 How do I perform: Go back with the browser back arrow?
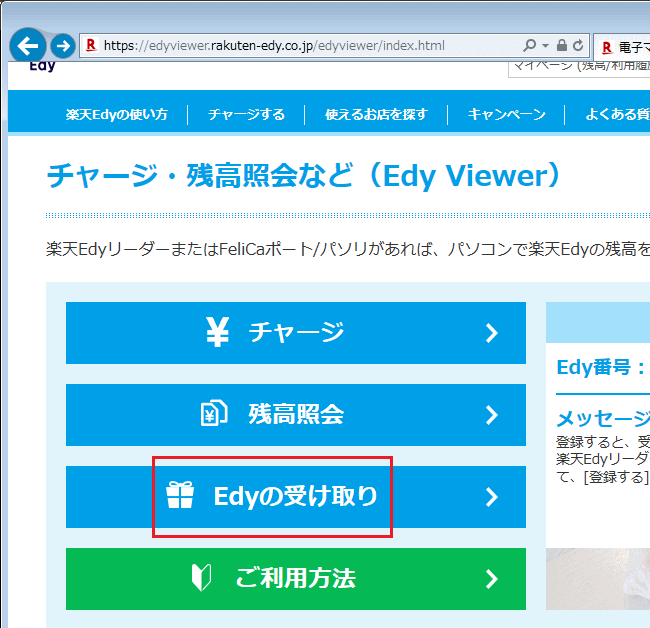click(28, 46)
